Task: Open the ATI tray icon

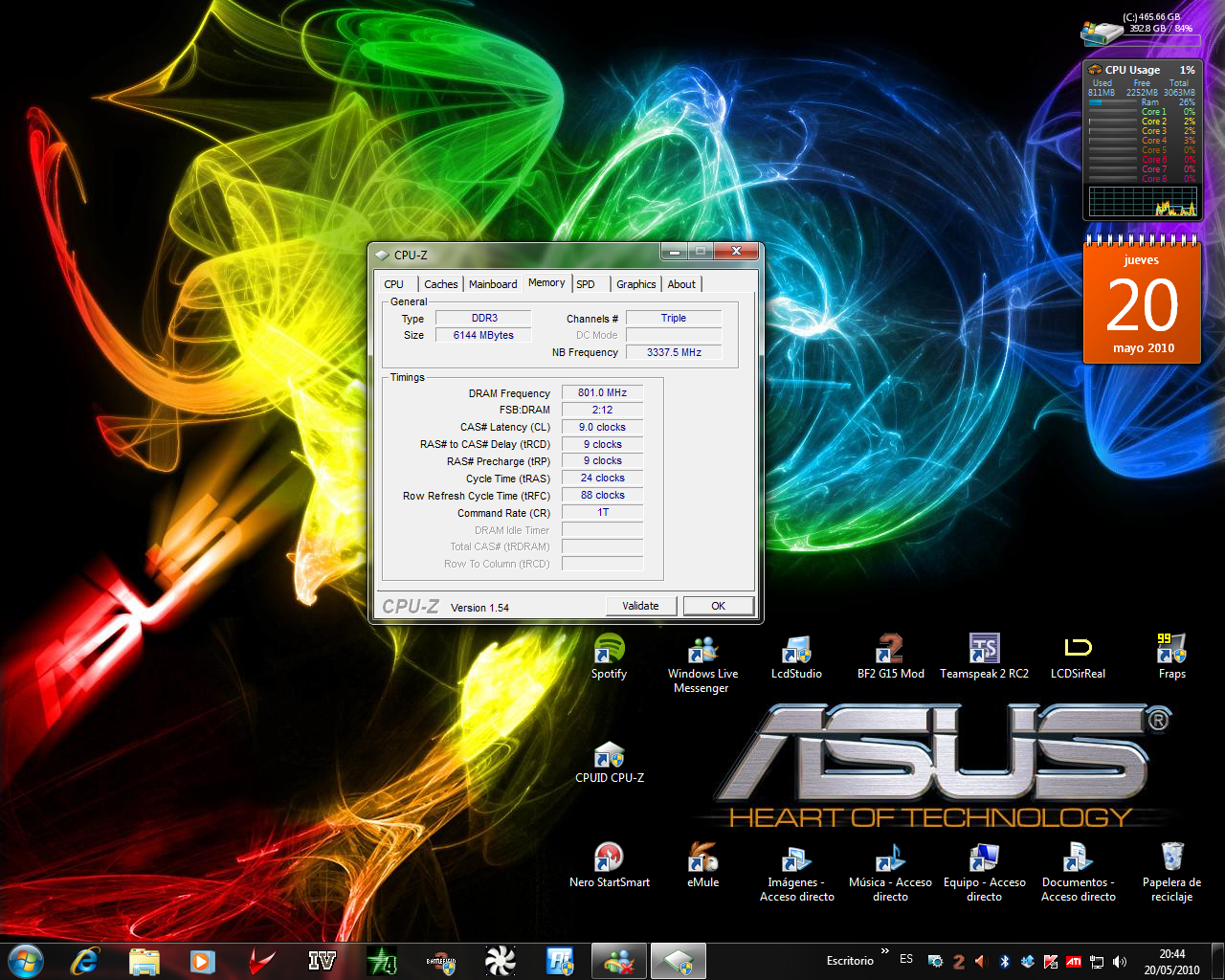Action: click(1074, 961)
